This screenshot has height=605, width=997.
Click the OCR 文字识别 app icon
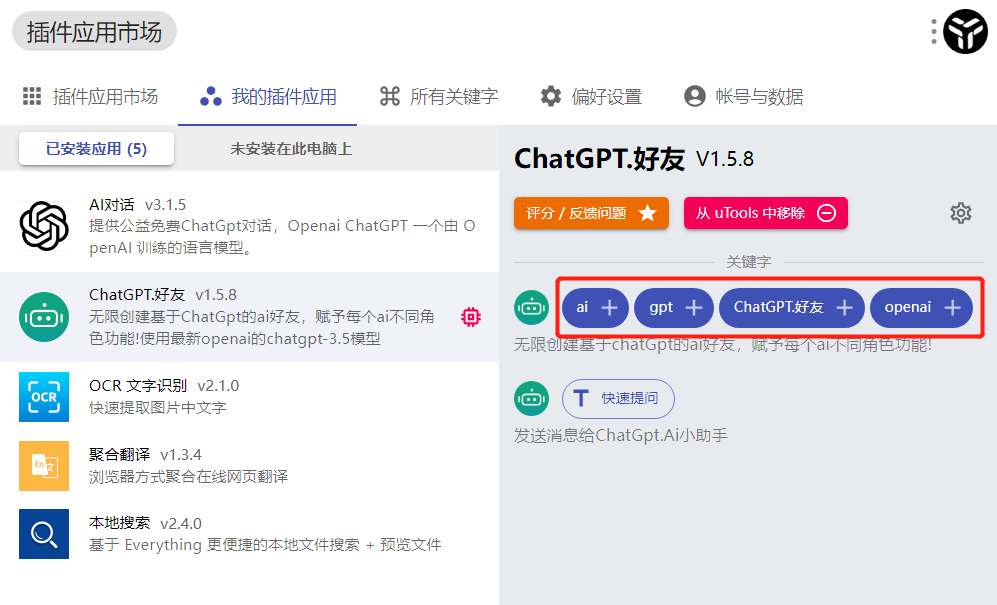pyautogui.click(x=44, y=397)
